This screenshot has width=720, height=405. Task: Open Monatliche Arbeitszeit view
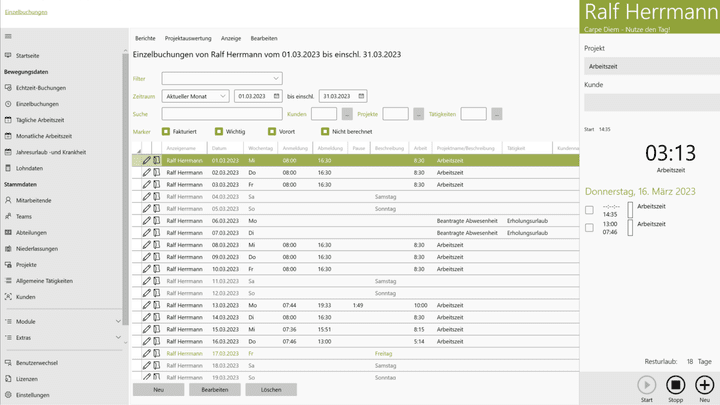tap(44, 136)
